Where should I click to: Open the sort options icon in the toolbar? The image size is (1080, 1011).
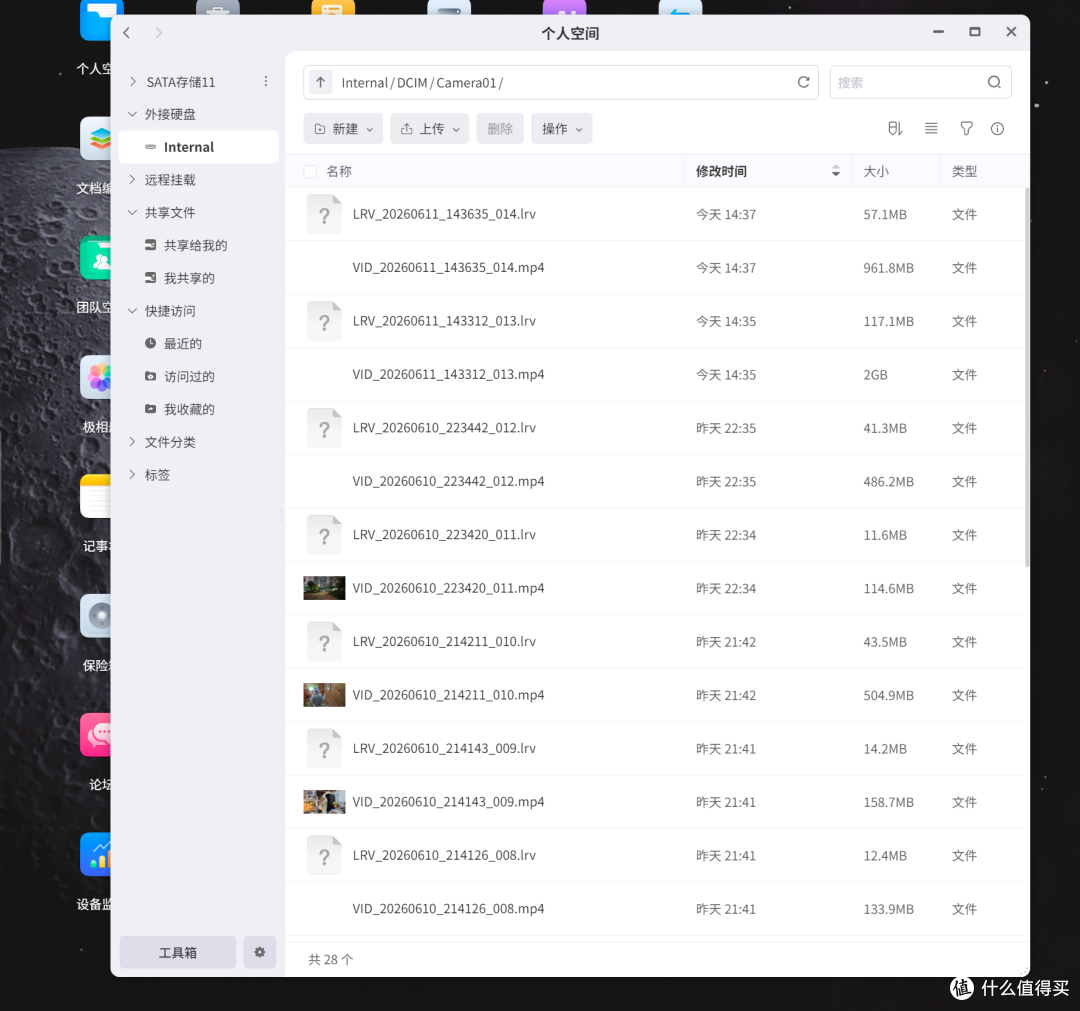coord(895,129)
